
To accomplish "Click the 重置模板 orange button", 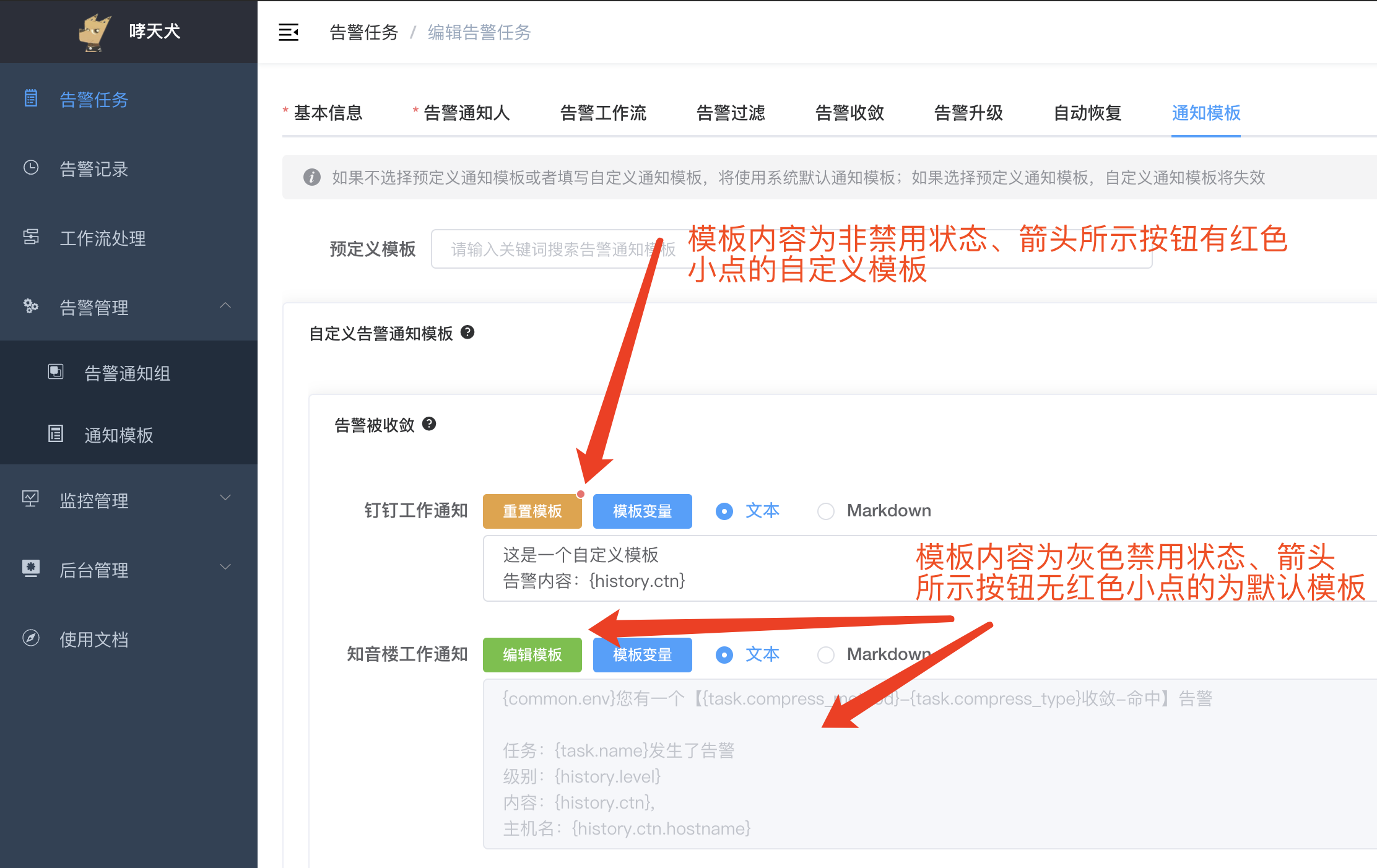I will click(532, 511).
